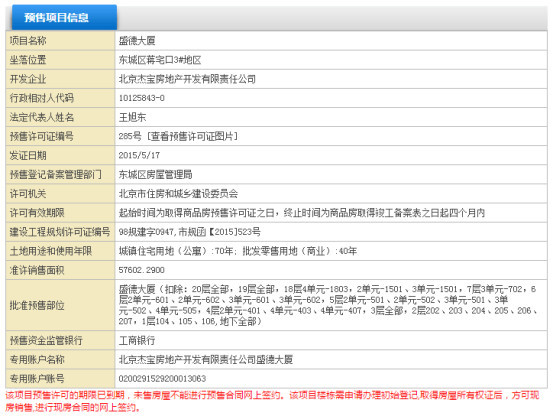554x416 pixels.
Task: Click the land use text with 70年
Action: pyautogui.click(x=238, y=251)
